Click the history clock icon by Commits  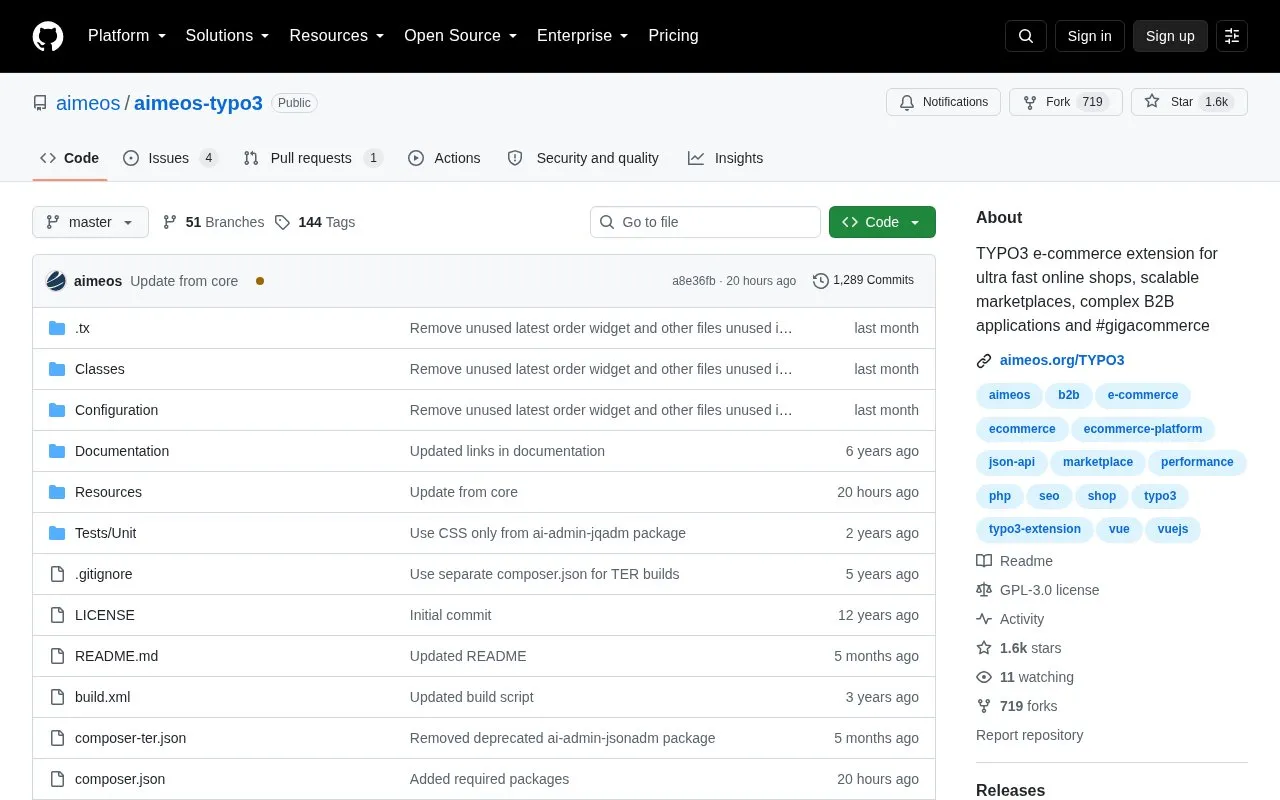pyautogui.click(x=821, y=281)
